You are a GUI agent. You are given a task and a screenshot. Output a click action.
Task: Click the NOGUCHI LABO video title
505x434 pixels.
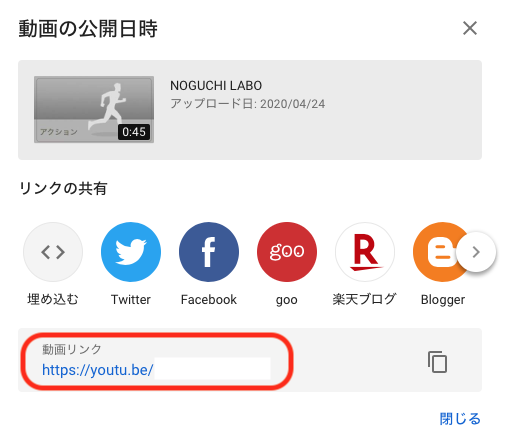216,86
